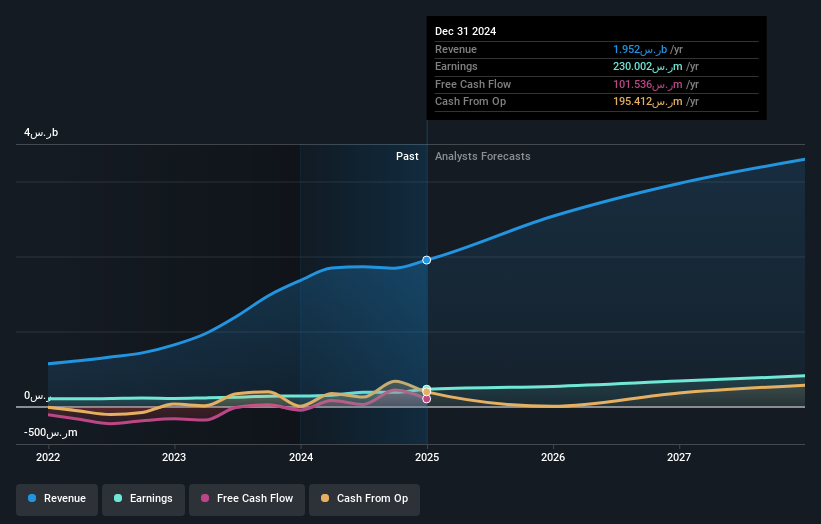Click the Revenue tooltip row label

coord(456,49)
